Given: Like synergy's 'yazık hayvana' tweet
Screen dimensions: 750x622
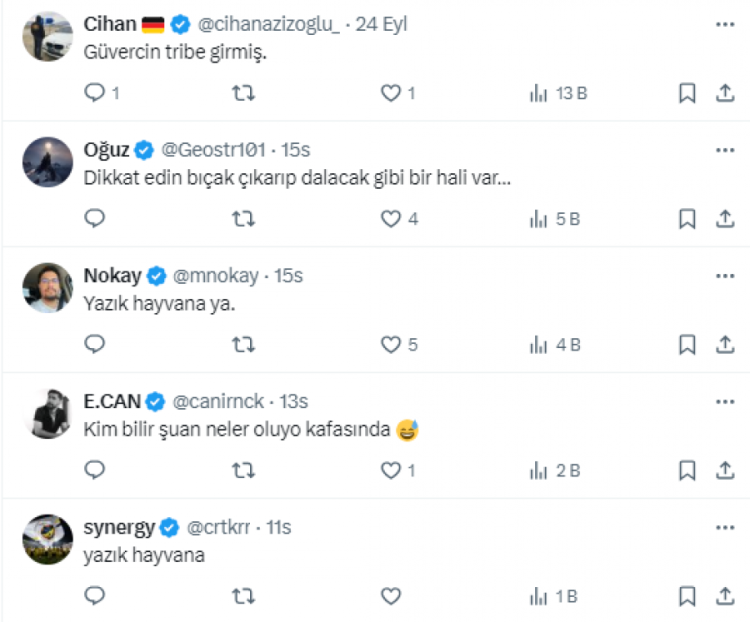Looking at the screenshot, I should pyautogui.click(x=391, y=596).
